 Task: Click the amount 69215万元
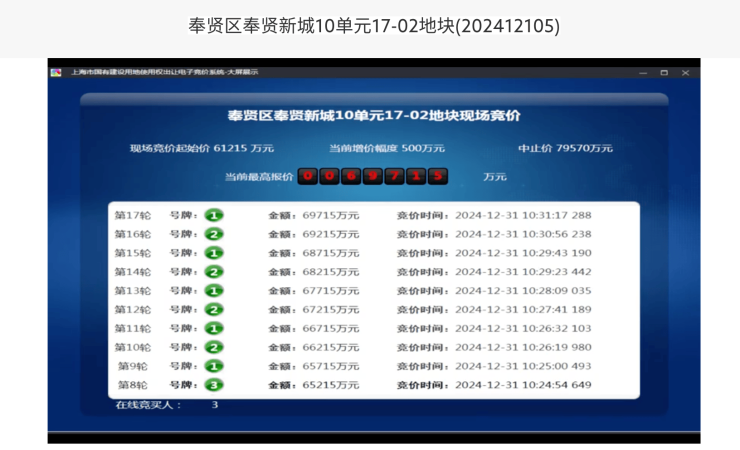tap(331, 234)
